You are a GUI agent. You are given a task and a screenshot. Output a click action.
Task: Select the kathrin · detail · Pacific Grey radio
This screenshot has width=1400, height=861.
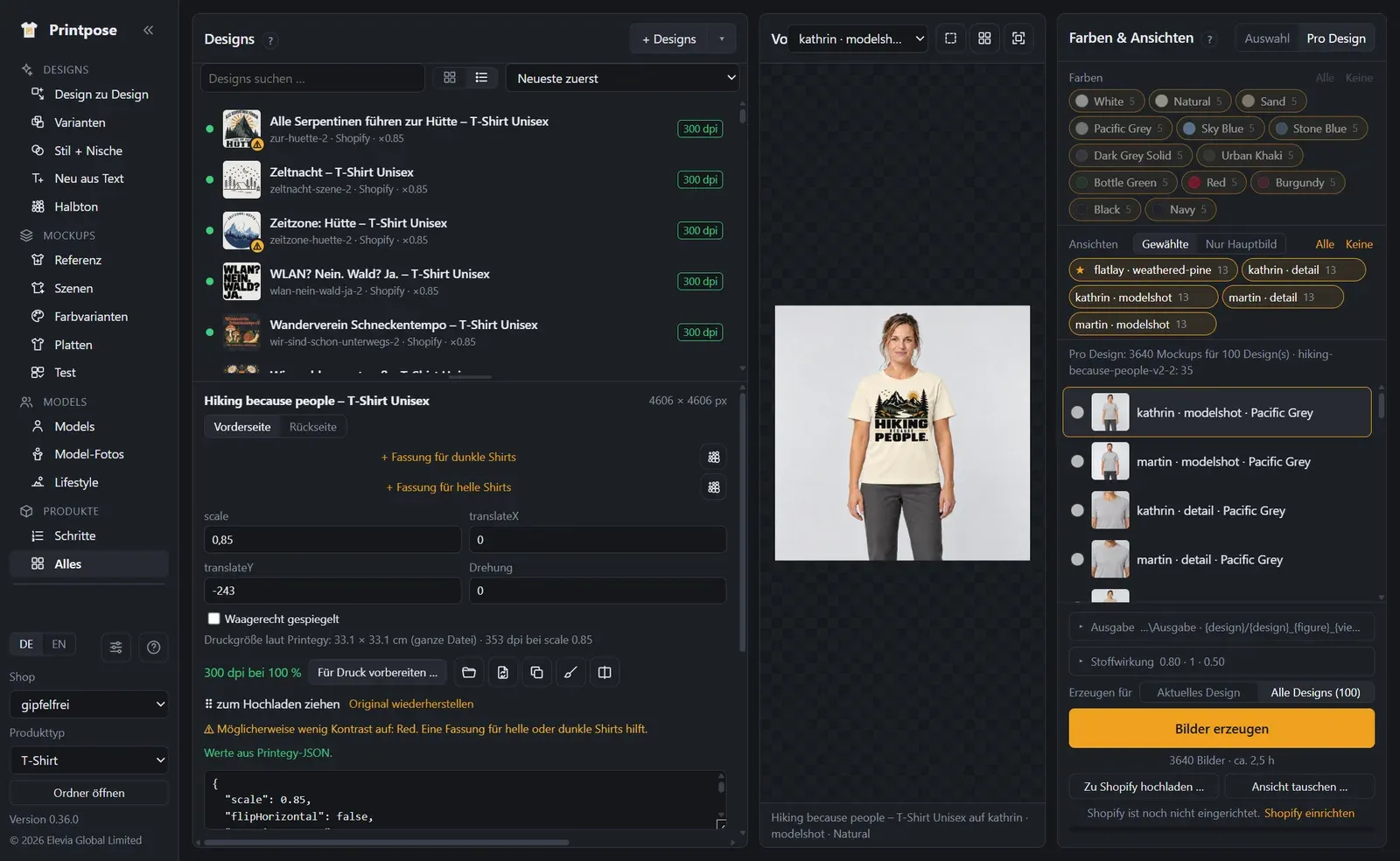tap(1077, 510)
